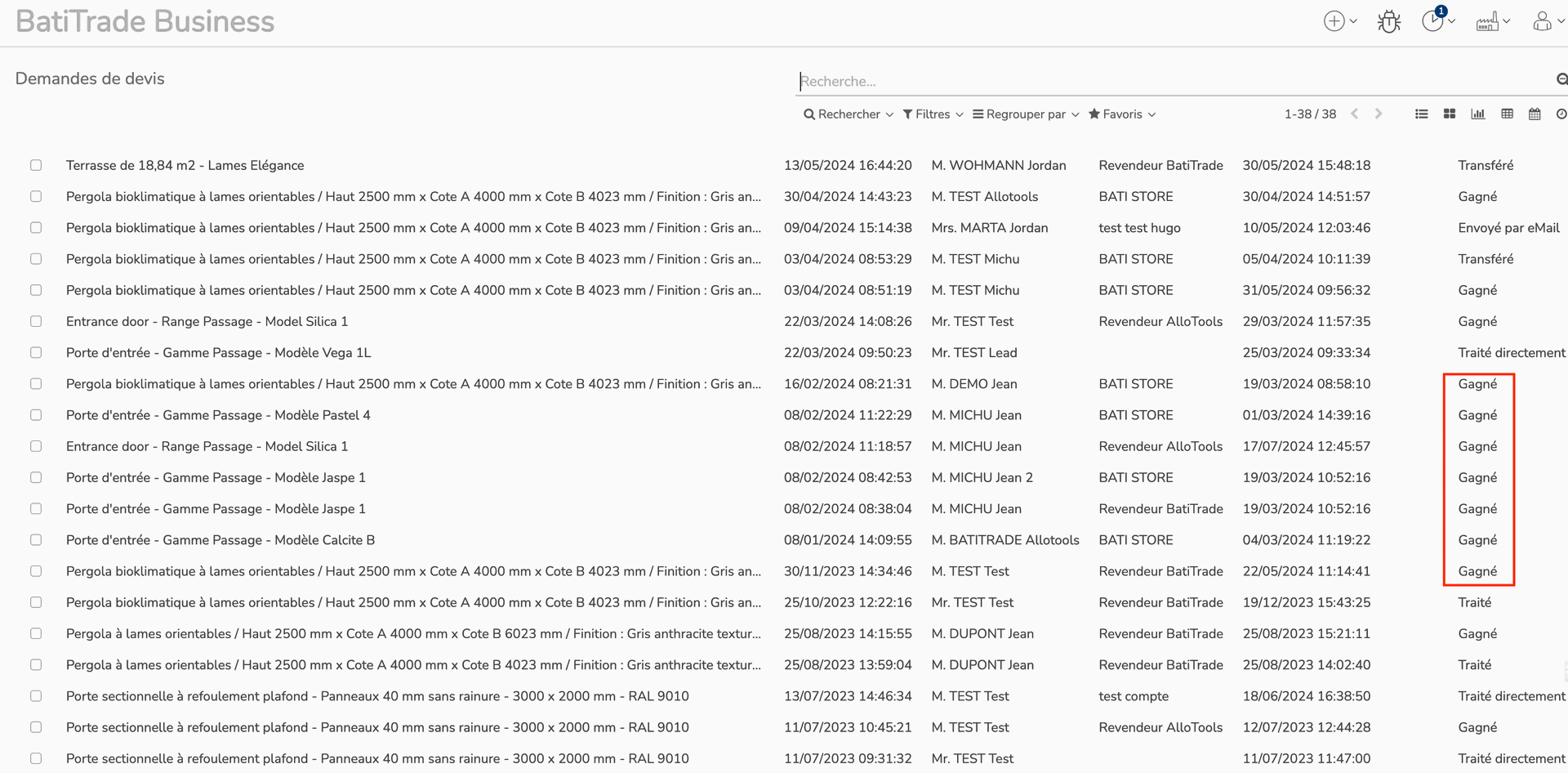Click the plus-circle create icon
This screenshot has height=773, width=1568.
[1334, 21]
